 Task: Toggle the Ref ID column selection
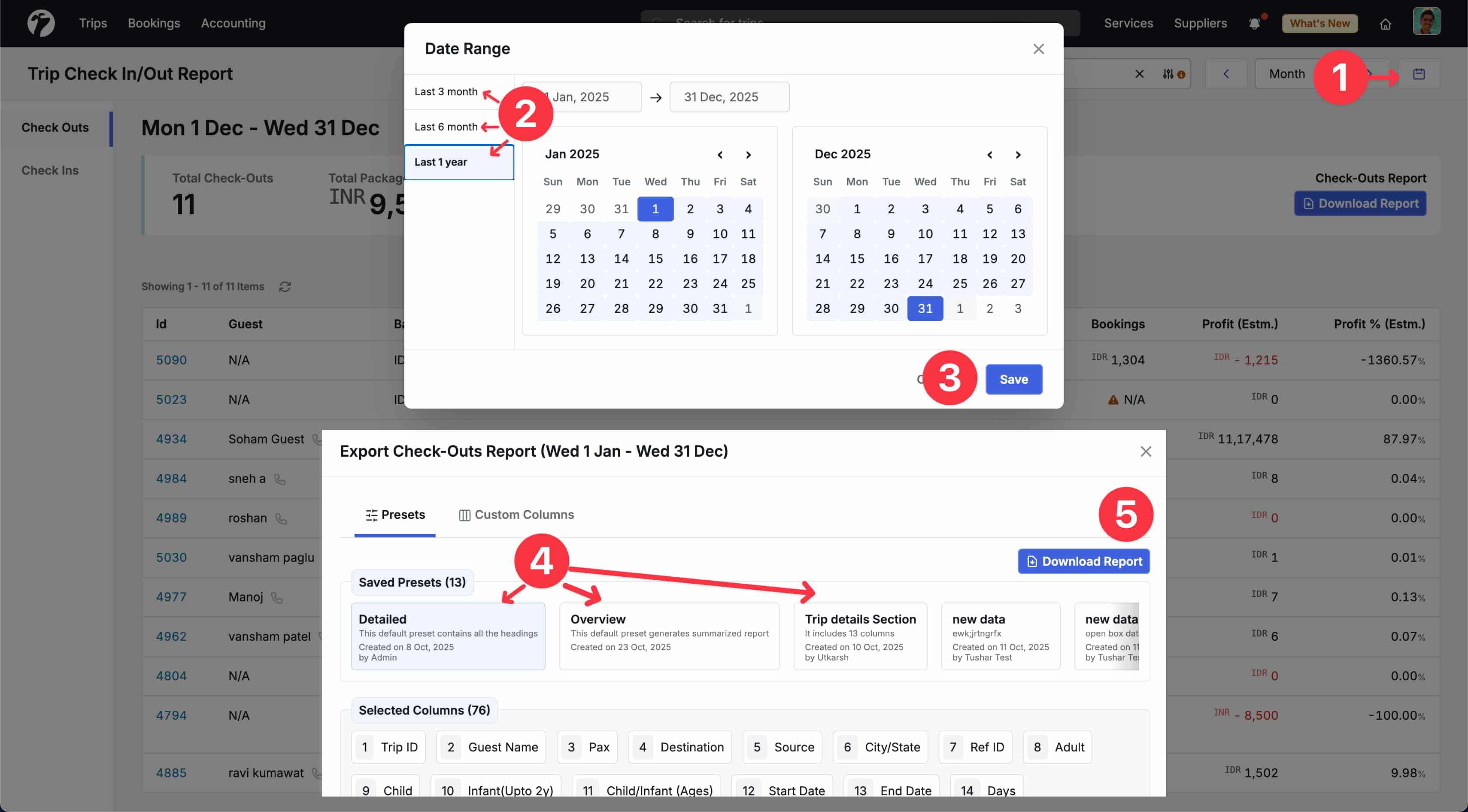click(x=975, y=747)
